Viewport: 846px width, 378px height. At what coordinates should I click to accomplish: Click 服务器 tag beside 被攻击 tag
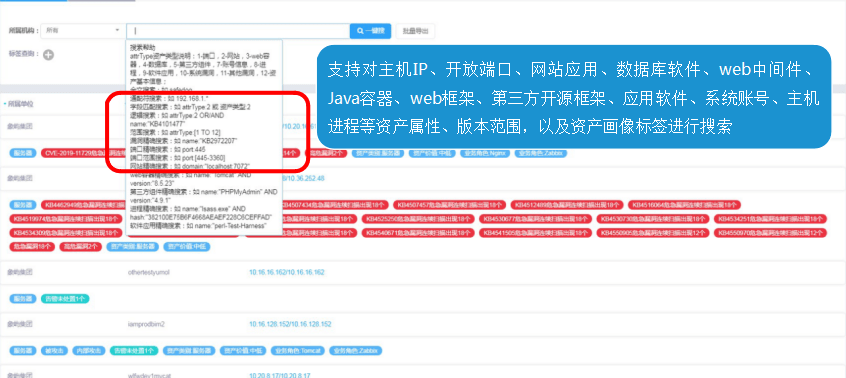(x=23, y=351)
